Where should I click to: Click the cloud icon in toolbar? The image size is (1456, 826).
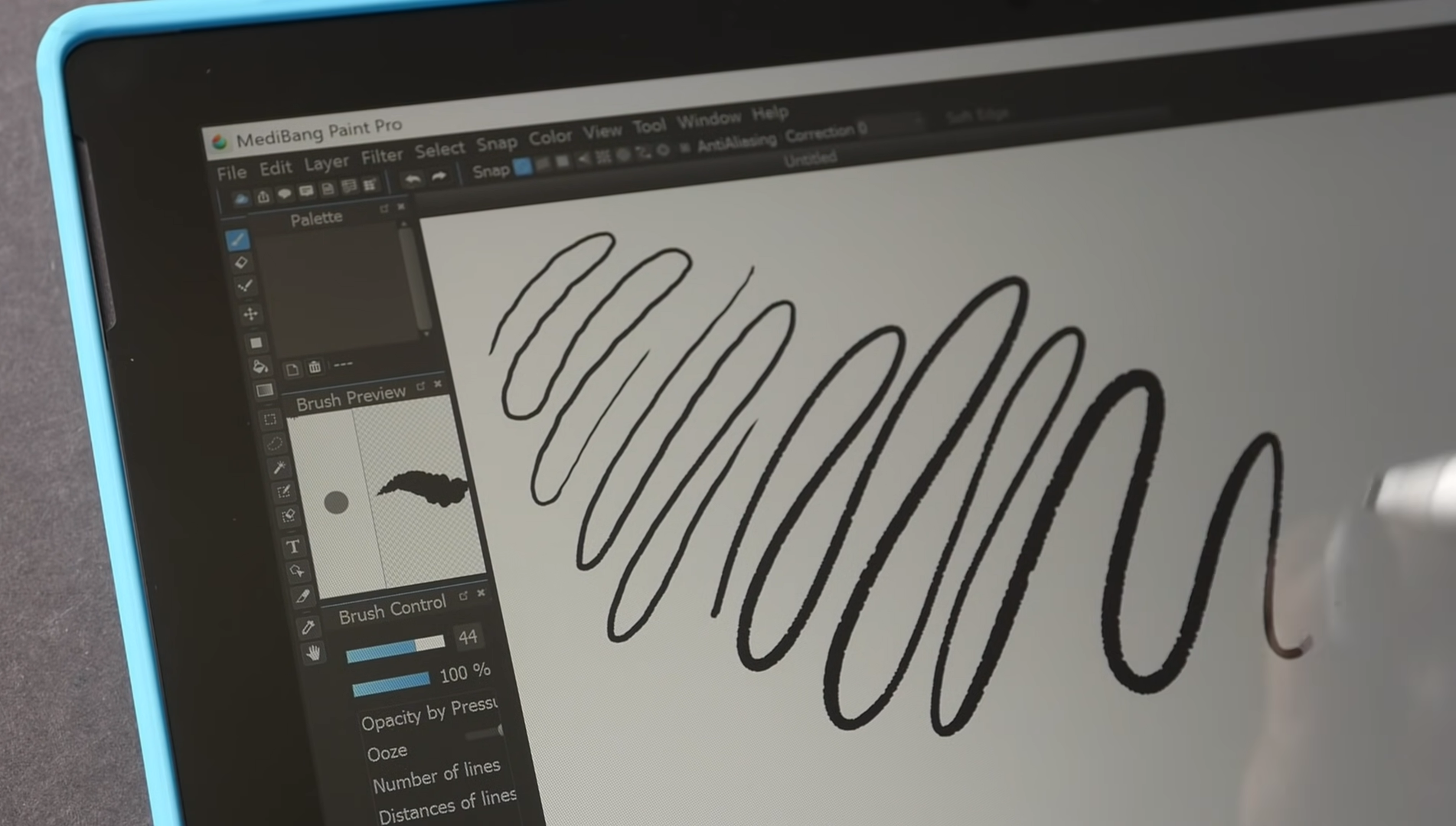(x=241, y=199)
